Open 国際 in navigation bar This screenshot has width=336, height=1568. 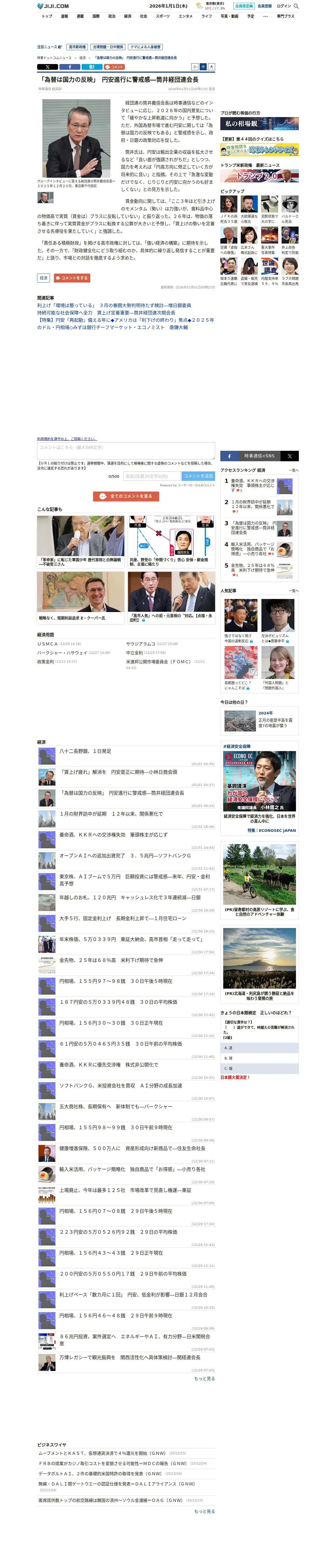(96, 16)
